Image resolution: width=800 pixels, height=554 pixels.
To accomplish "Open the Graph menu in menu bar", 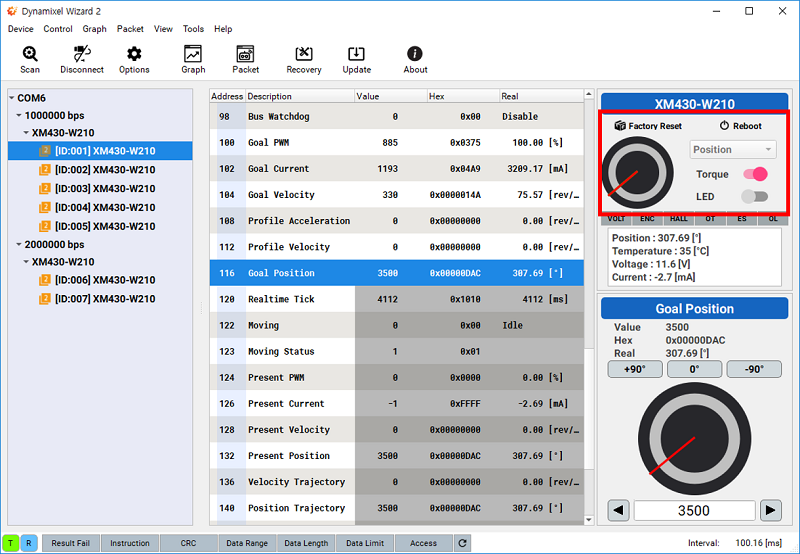I will pyautogui.click(x=94, y=29).
